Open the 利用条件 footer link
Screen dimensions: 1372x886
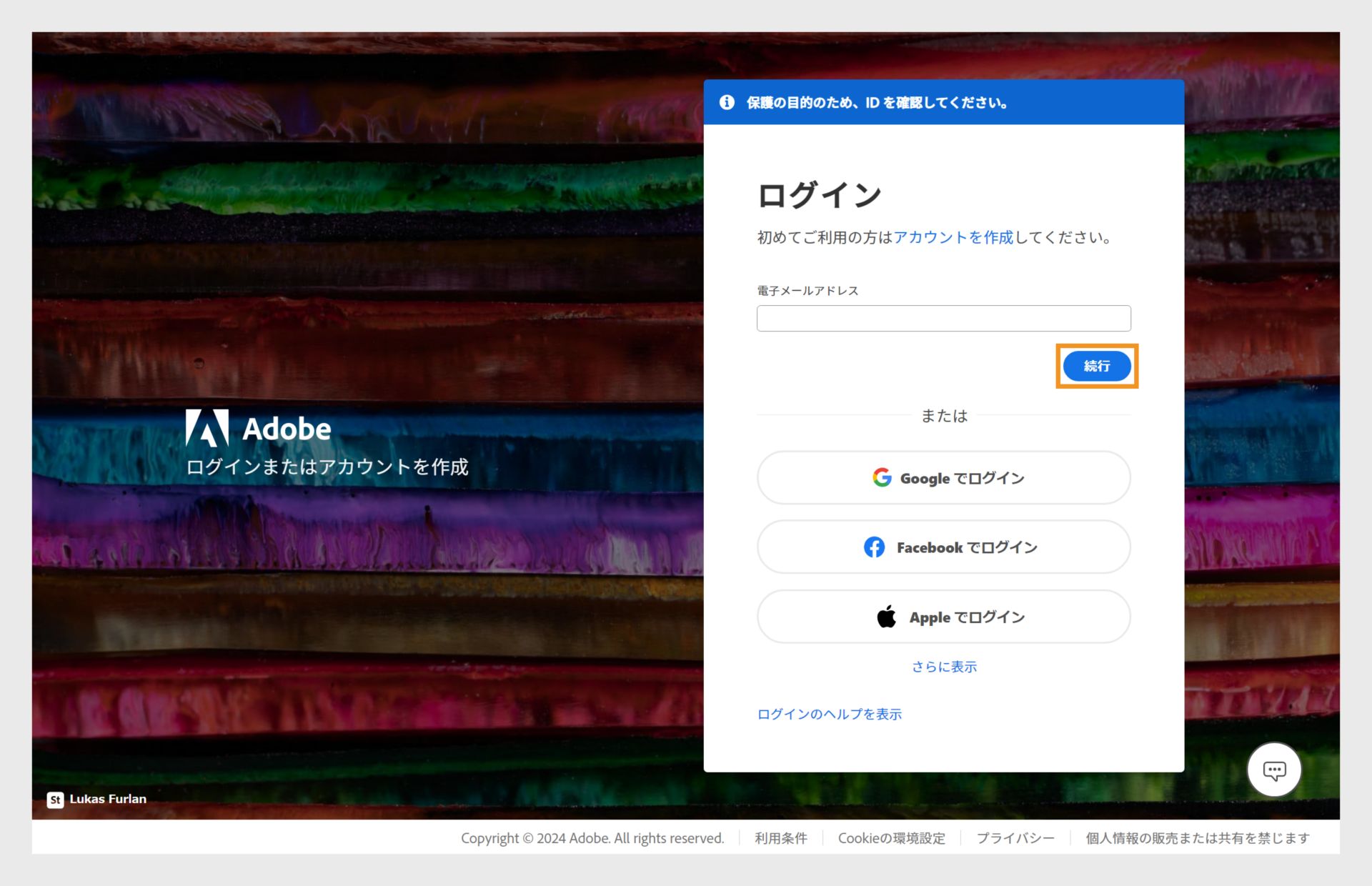[780, 837]
